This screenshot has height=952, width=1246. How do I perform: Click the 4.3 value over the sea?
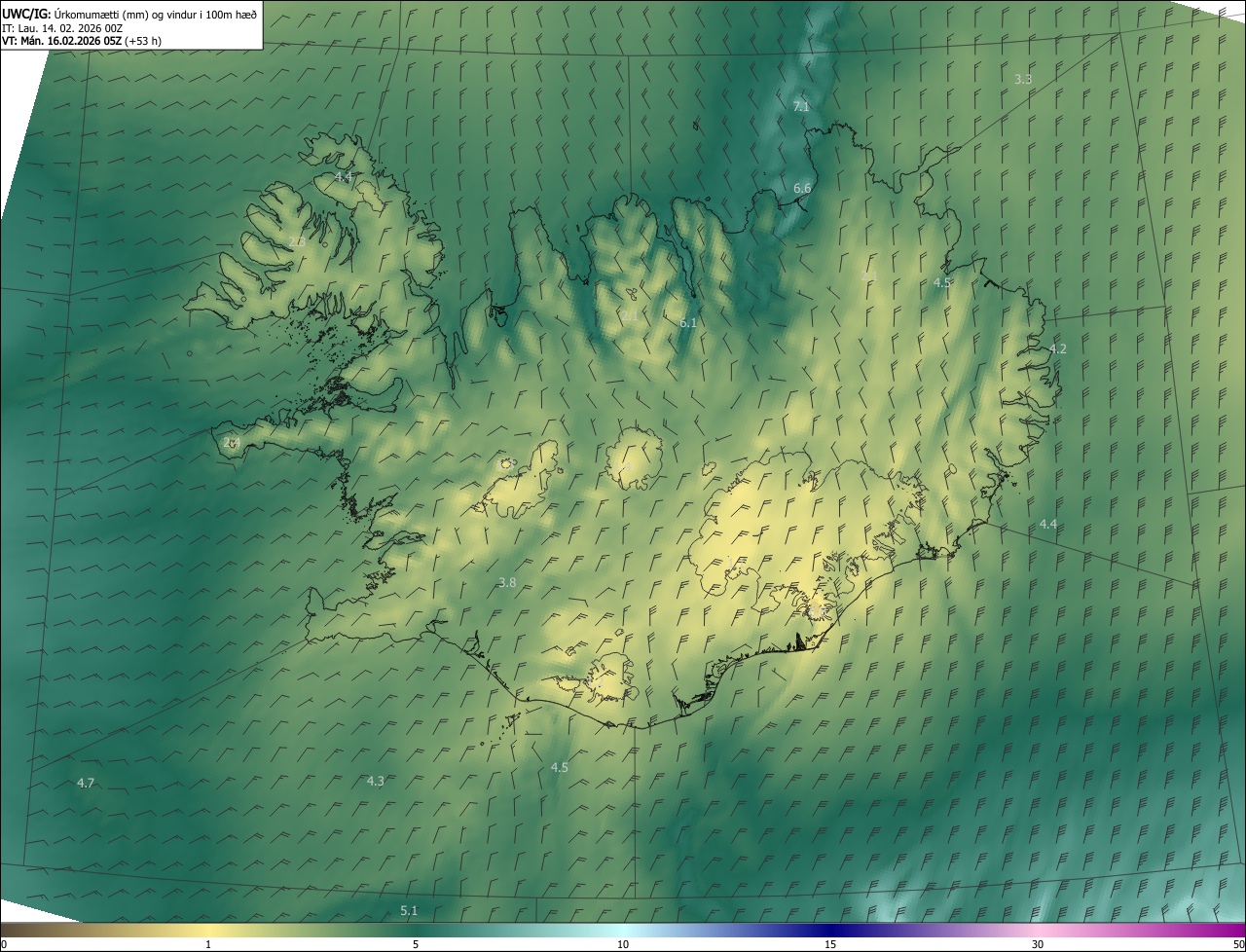pos(375,781)
